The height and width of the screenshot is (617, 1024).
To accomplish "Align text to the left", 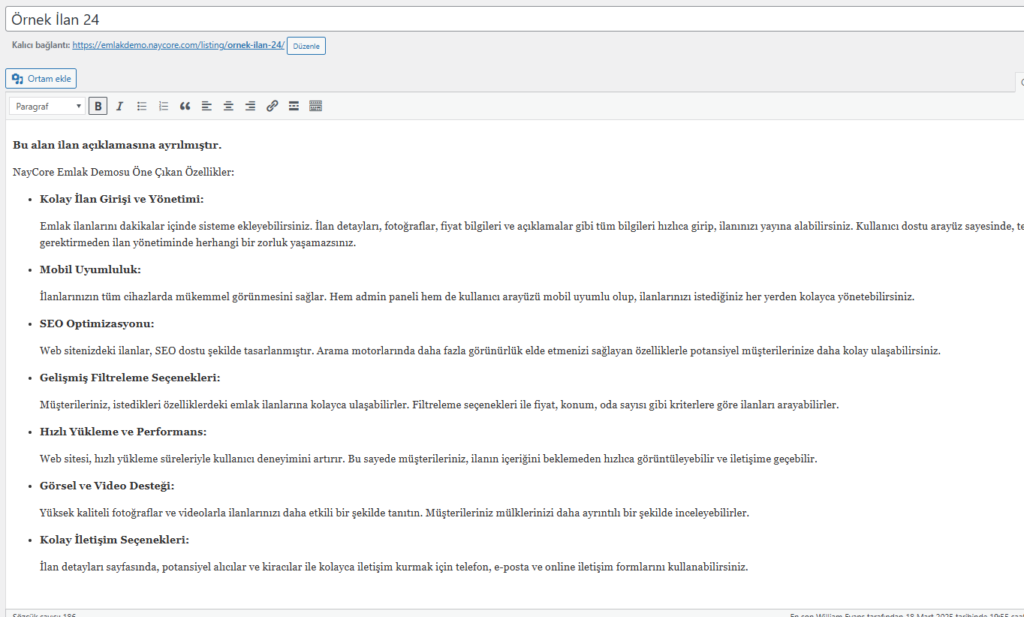I will [x=207, y=106].
